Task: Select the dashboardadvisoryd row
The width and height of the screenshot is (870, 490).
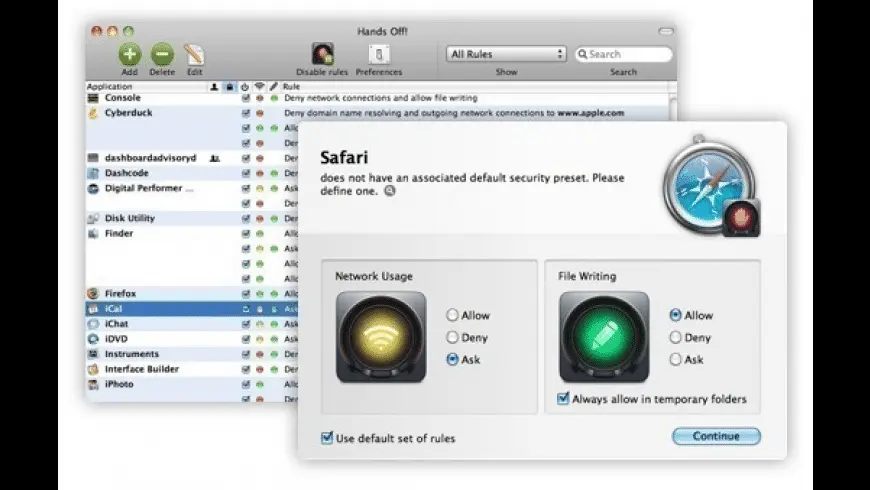Action: click(191, 158)
